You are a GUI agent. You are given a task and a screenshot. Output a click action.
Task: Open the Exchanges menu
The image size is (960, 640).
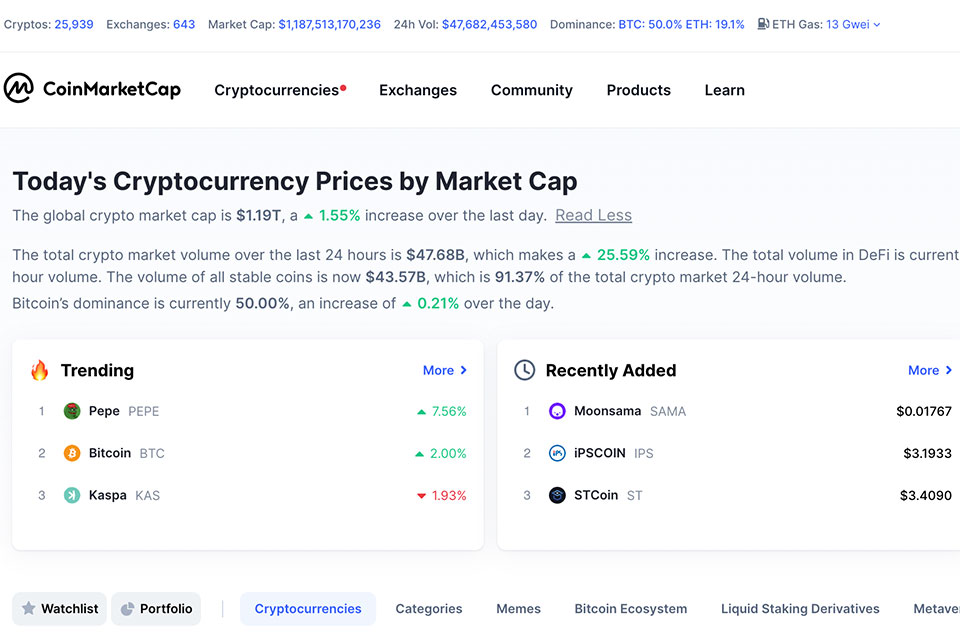tap(418, 90)
